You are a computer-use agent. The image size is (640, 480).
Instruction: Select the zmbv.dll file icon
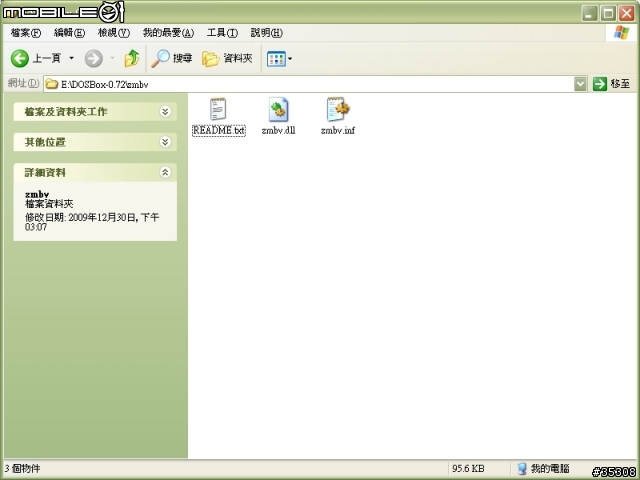[x=278, y=109]
